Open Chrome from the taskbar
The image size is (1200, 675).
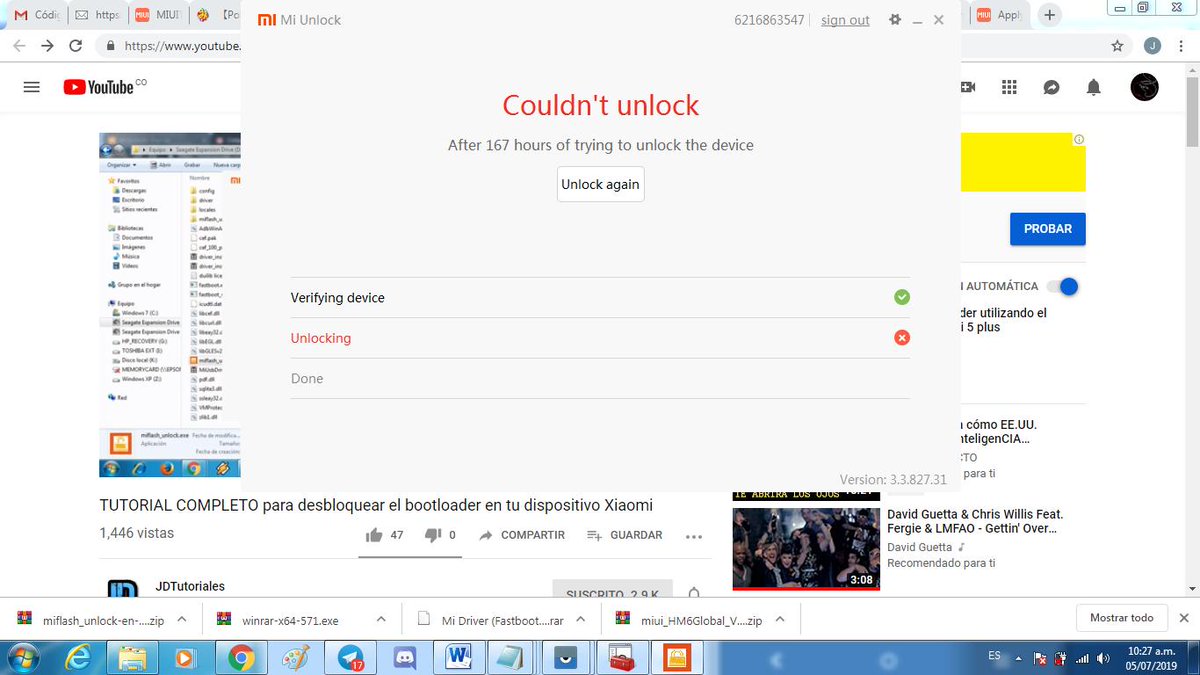(240, 658)
